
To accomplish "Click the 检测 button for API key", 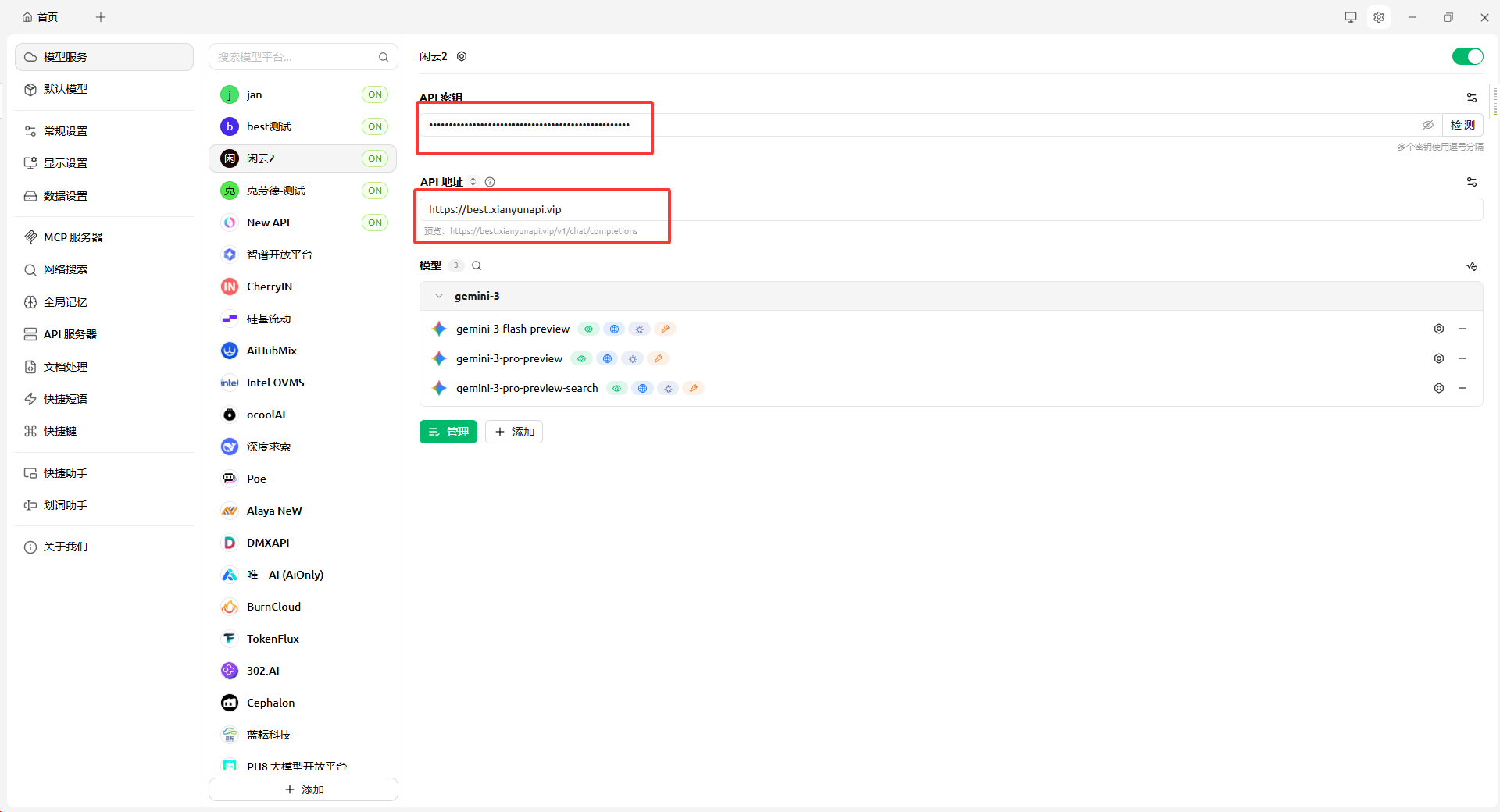I will pos(1462,125).
